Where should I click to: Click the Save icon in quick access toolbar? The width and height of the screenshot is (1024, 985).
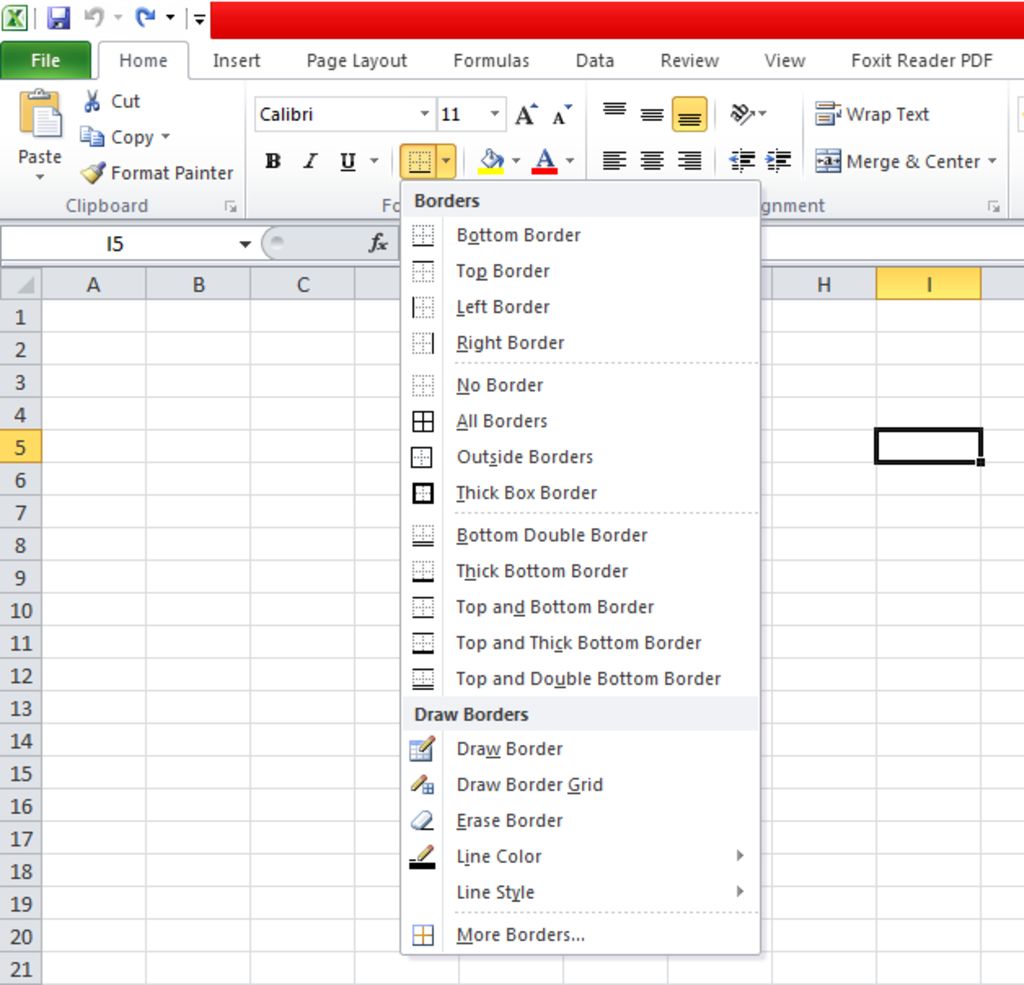click(58, 18)
